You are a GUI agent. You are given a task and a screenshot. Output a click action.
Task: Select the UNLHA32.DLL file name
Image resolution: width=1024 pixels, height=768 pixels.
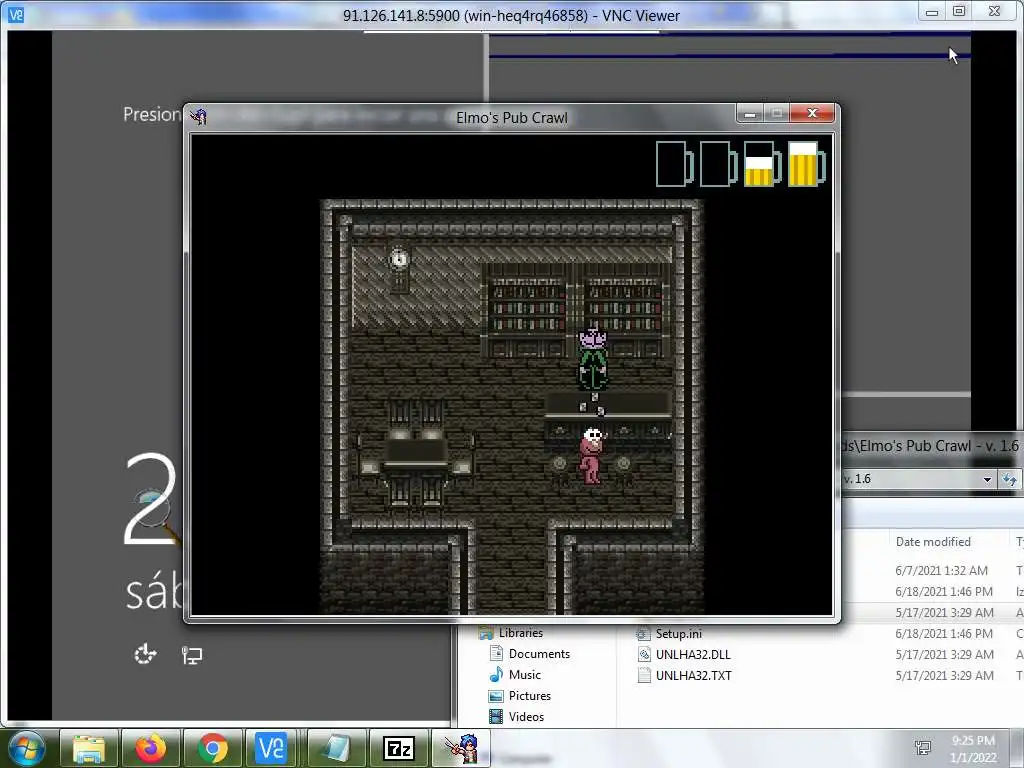(693, 654)
